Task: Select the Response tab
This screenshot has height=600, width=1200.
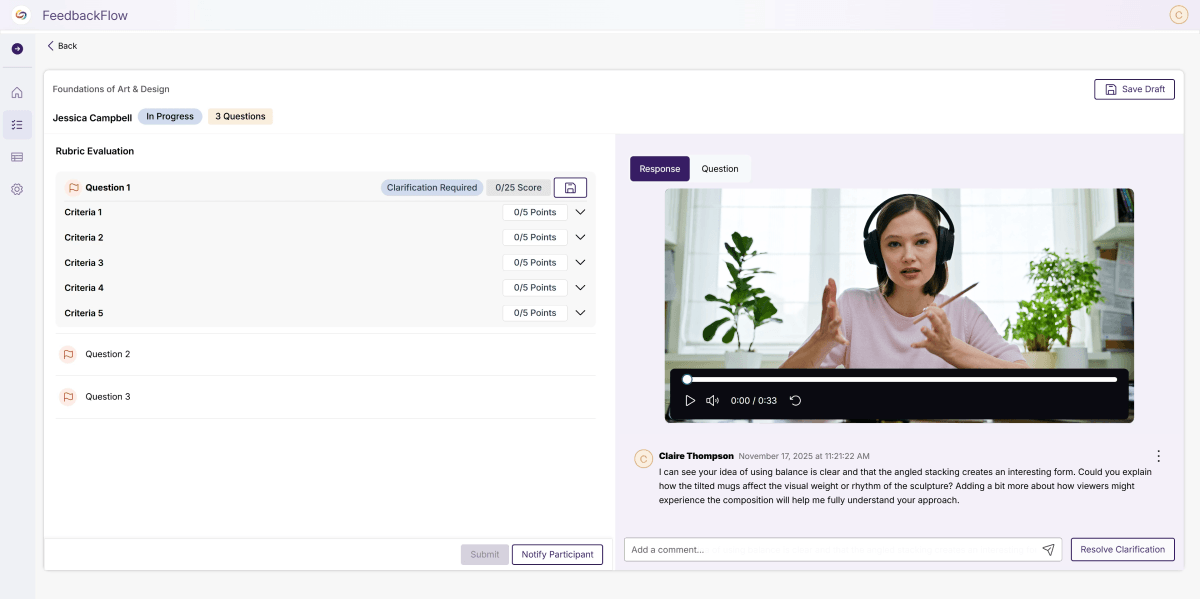Action: (659, 169)
